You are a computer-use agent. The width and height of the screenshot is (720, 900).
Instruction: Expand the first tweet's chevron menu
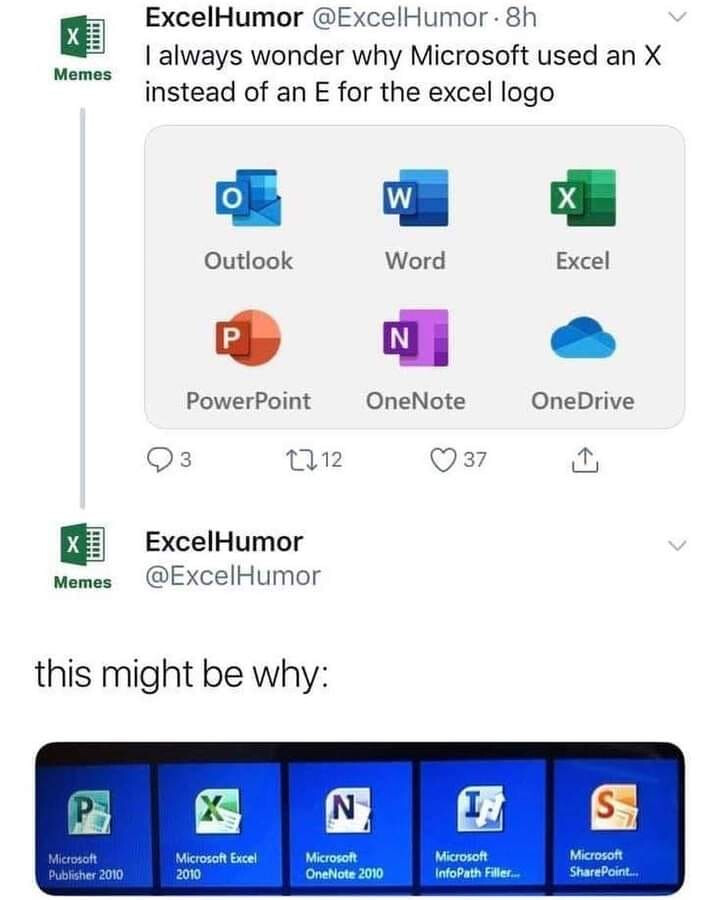point(678,17)
